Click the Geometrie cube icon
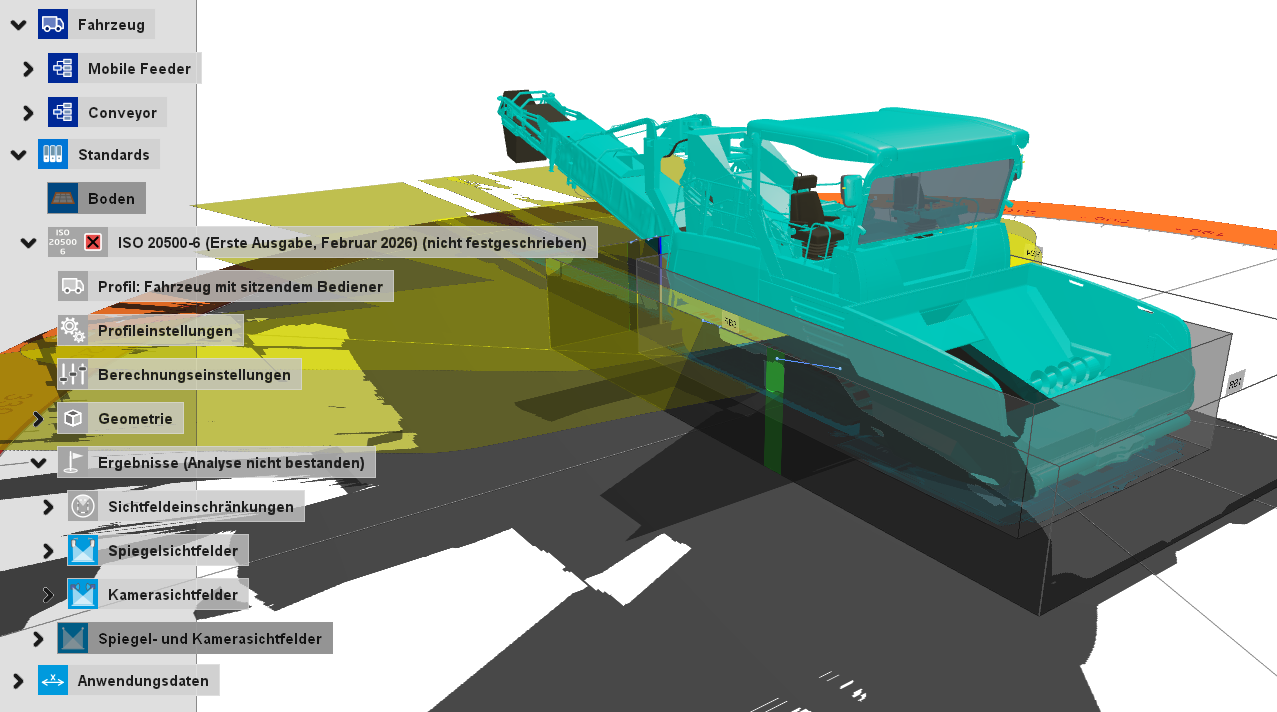The width and height of the screenshot is (1277, 712). (x=73, y=418)
